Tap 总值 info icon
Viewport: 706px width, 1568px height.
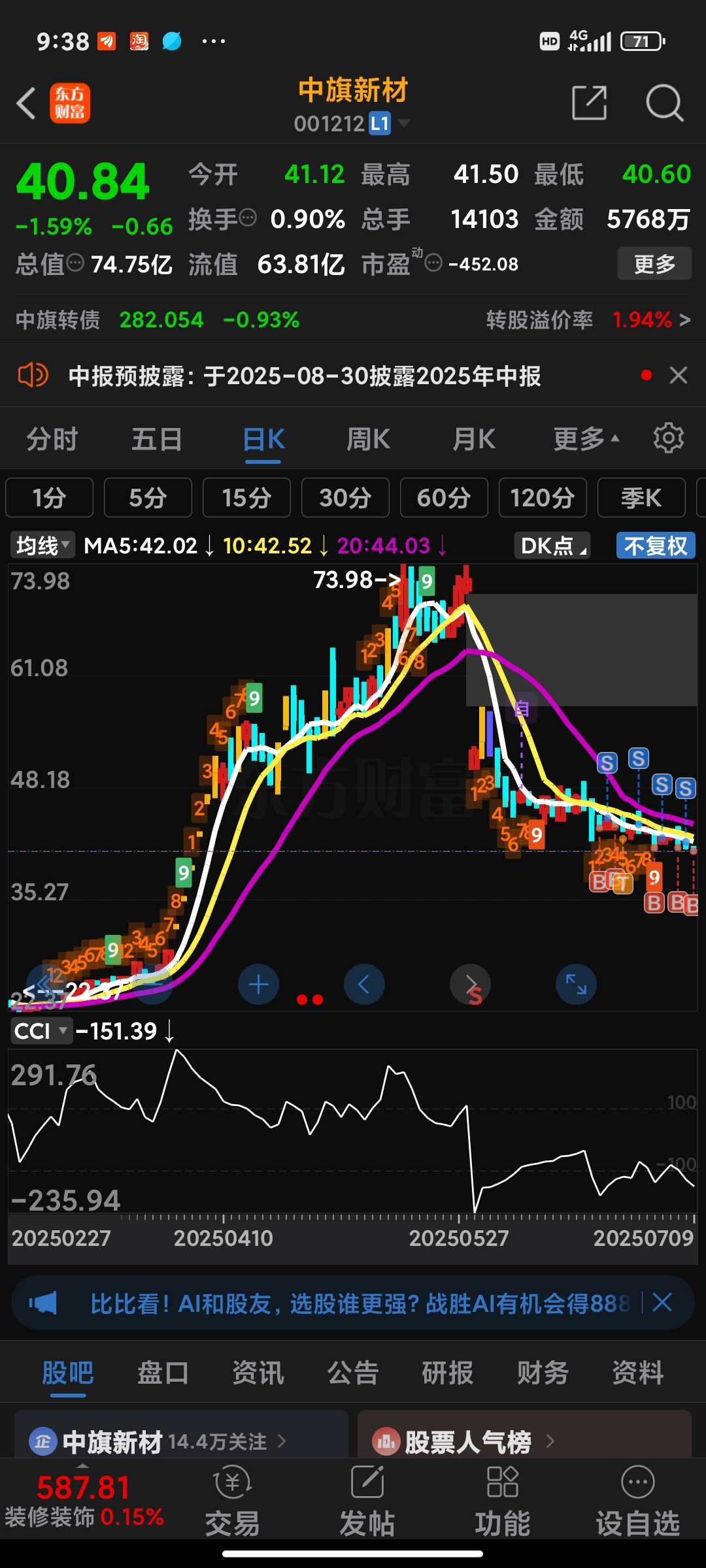click(x=75, y=263)
